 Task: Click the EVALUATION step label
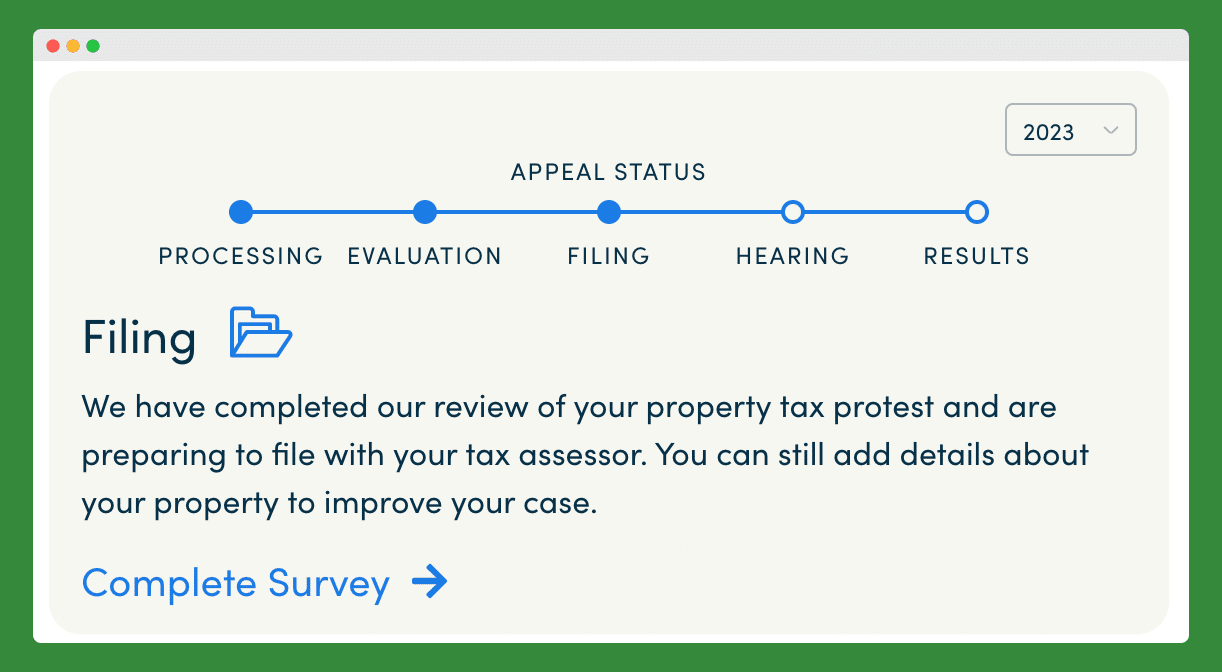click(x=425, y=256)
